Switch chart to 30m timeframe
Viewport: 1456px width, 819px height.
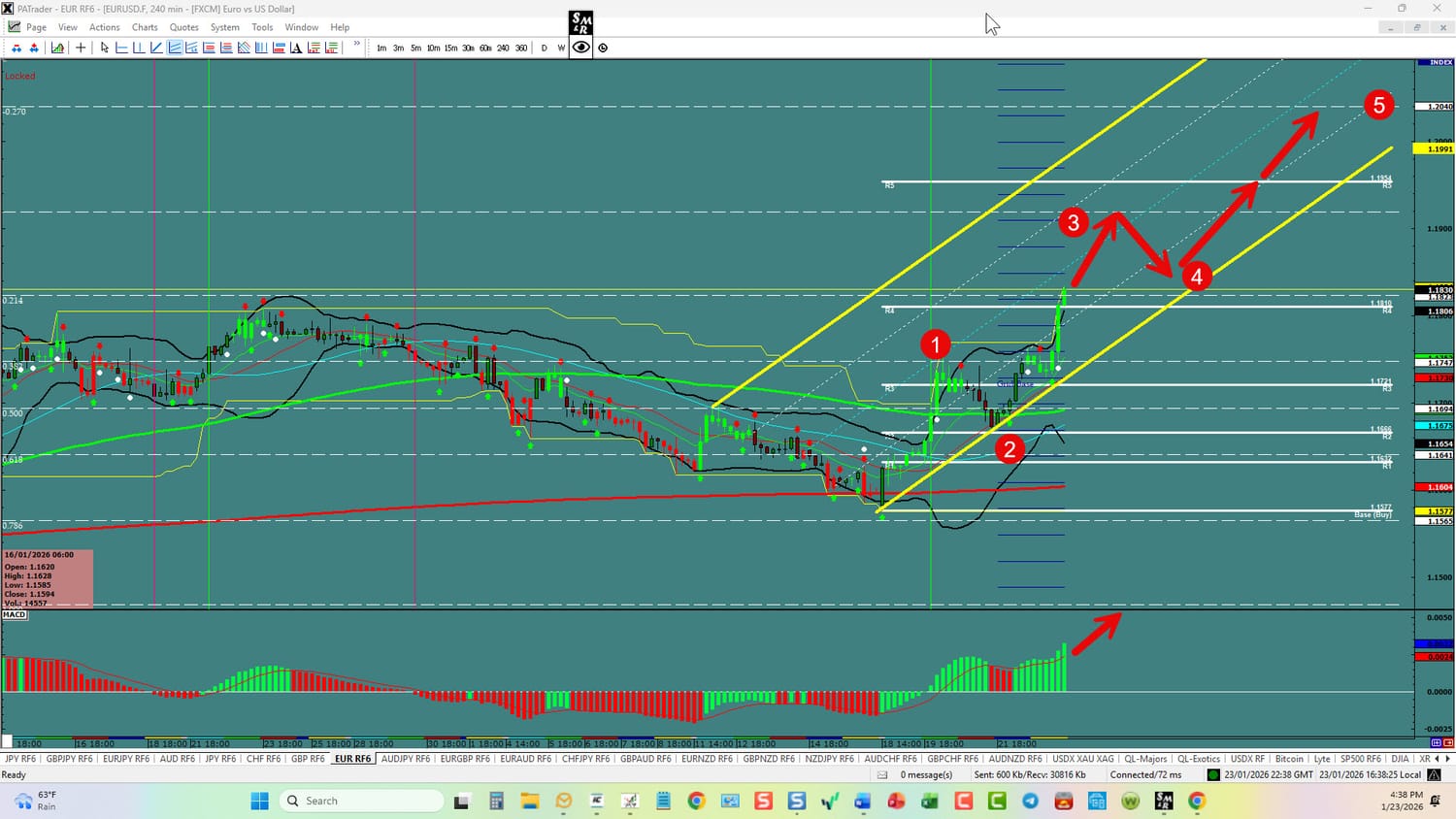point(468,48)
